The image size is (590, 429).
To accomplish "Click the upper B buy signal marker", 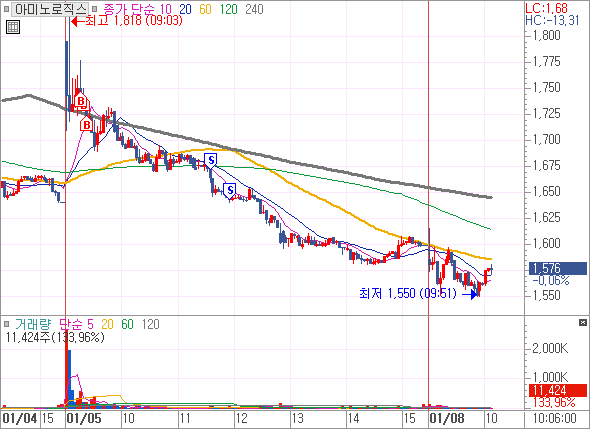I will 81,101.
